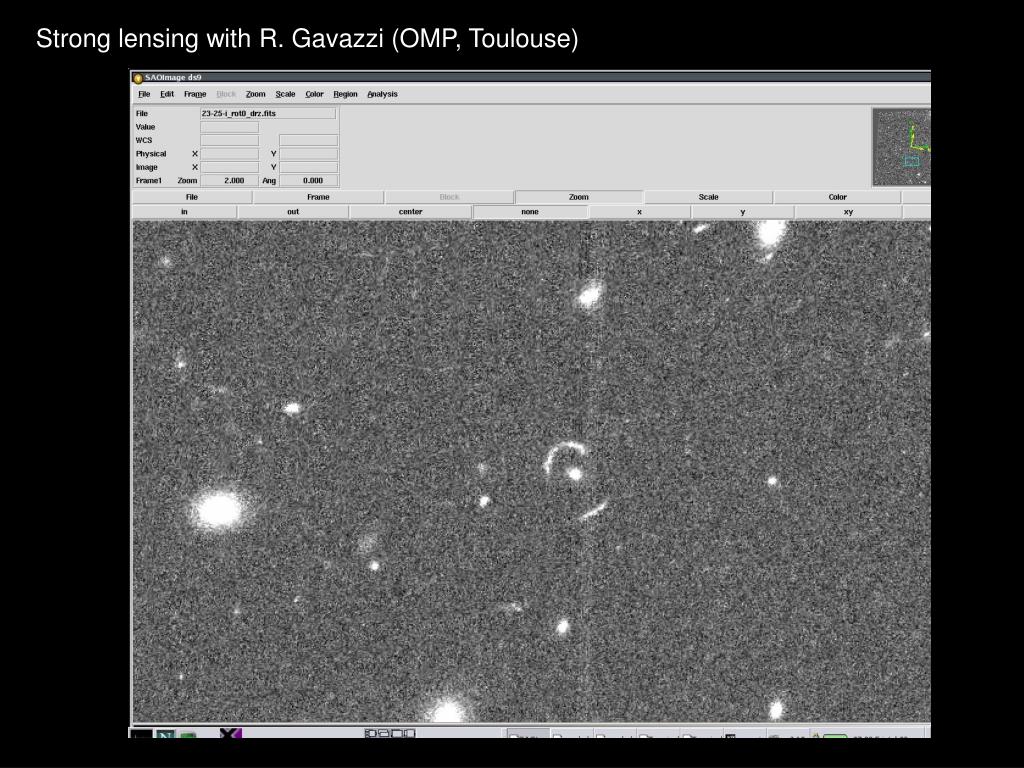Open the Color menu in menu bar

[314, 94]
